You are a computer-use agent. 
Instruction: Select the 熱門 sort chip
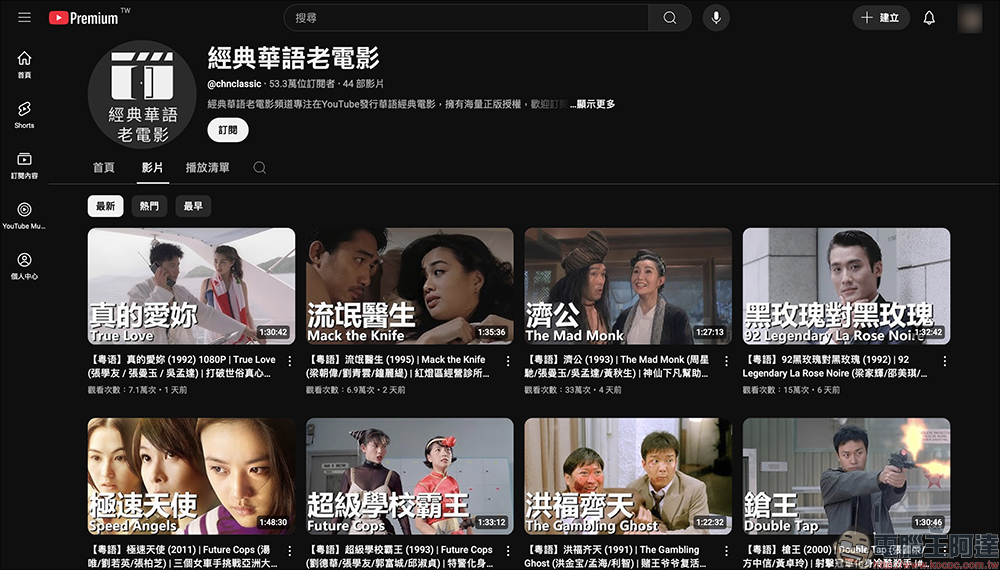pos(149,206)
